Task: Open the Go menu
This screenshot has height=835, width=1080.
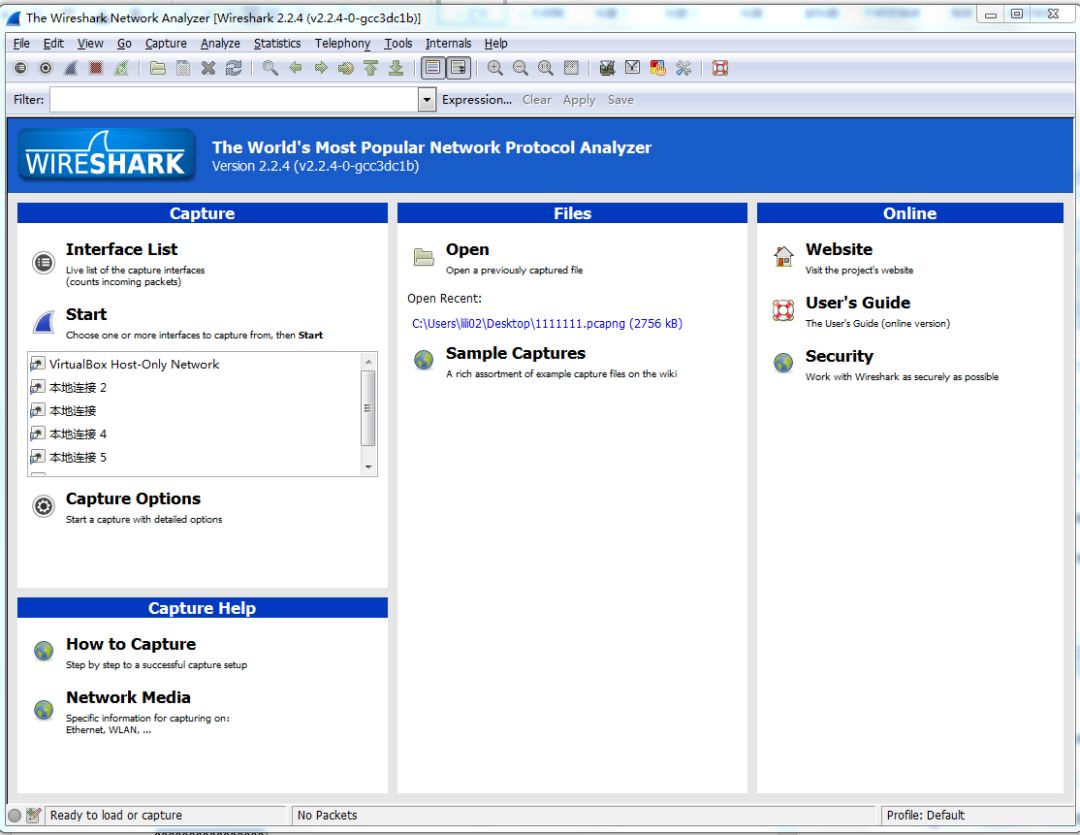Action: click(x=124, y=43)
